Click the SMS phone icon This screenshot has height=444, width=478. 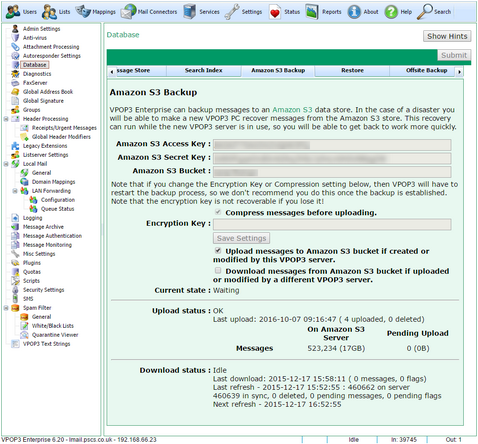coord(15,299)
